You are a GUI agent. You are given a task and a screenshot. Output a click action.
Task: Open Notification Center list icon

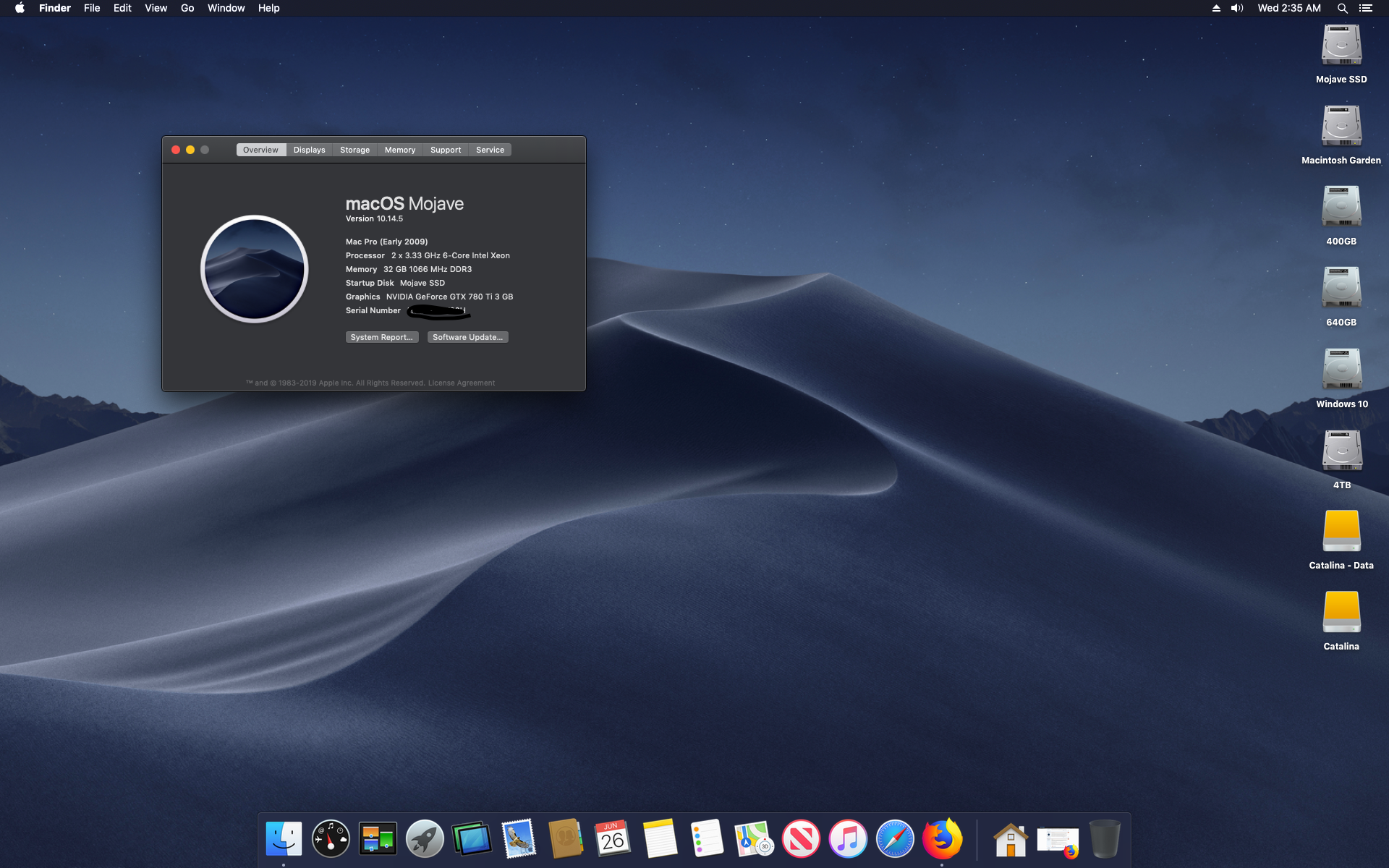1365,8
